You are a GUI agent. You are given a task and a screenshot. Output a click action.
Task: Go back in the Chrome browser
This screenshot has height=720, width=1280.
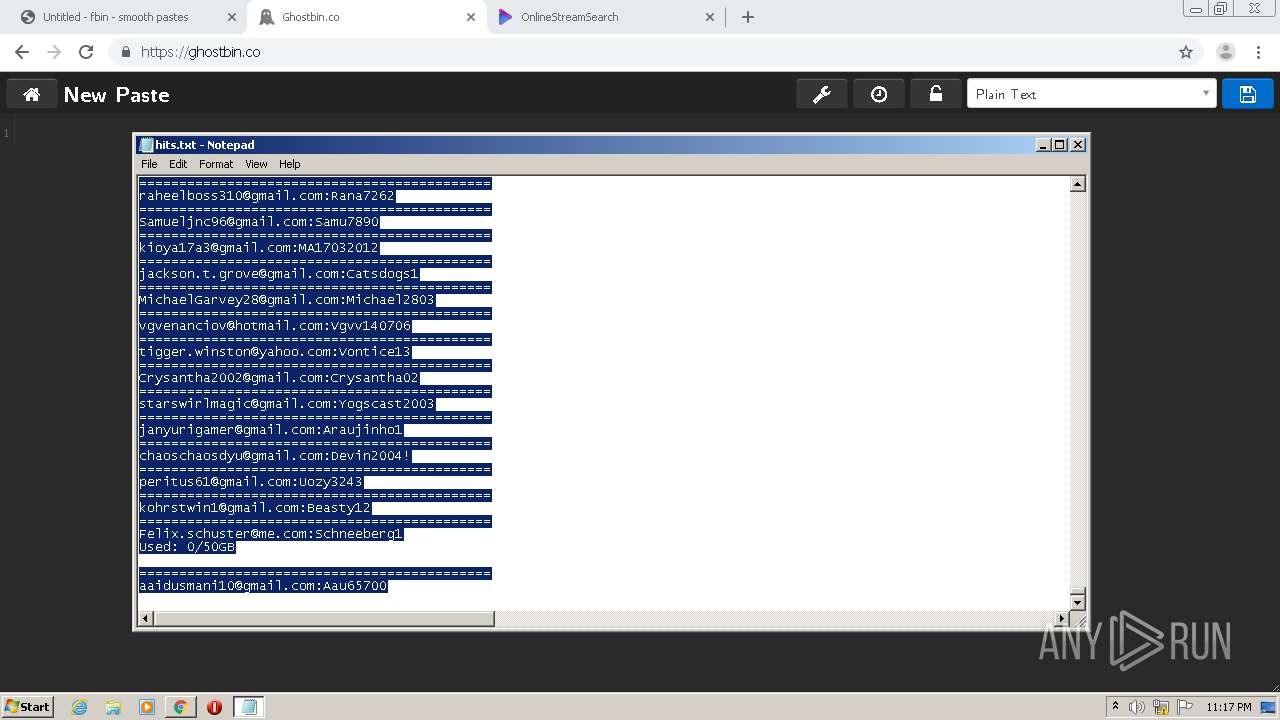click(x=22, y=52)
